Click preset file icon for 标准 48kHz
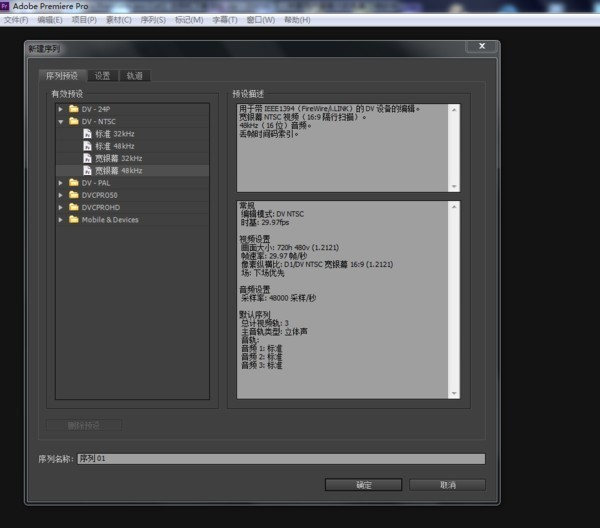Viewport: 600px width, 528px height. 88,146
